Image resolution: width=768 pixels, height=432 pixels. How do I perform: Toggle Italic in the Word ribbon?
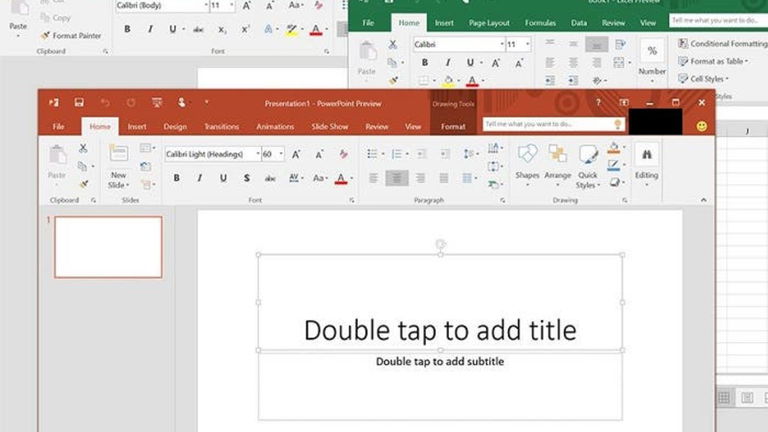coord(150,29)
